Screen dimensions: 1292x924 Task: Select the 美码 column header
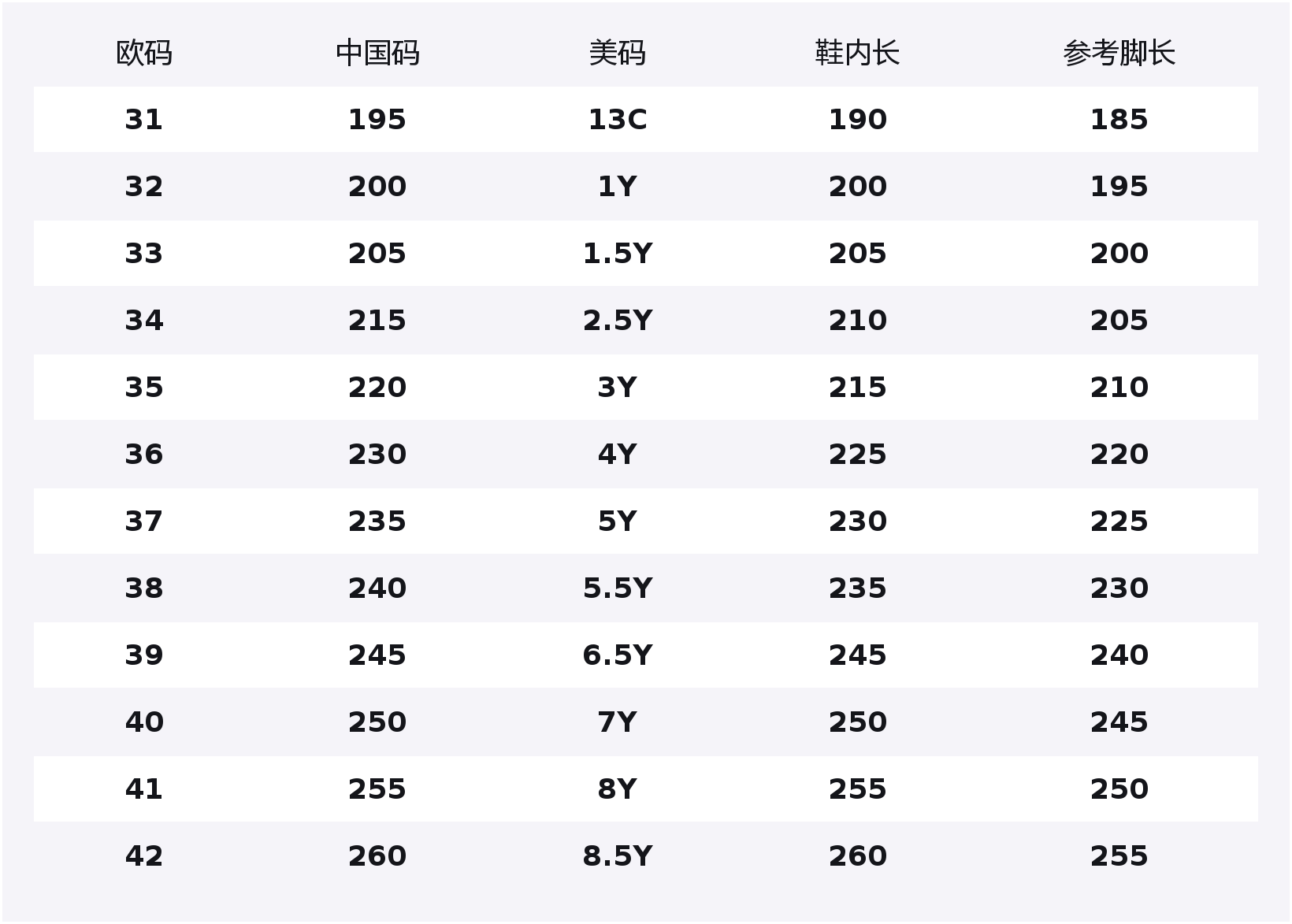pyautogui.click(x=618, y=54)
